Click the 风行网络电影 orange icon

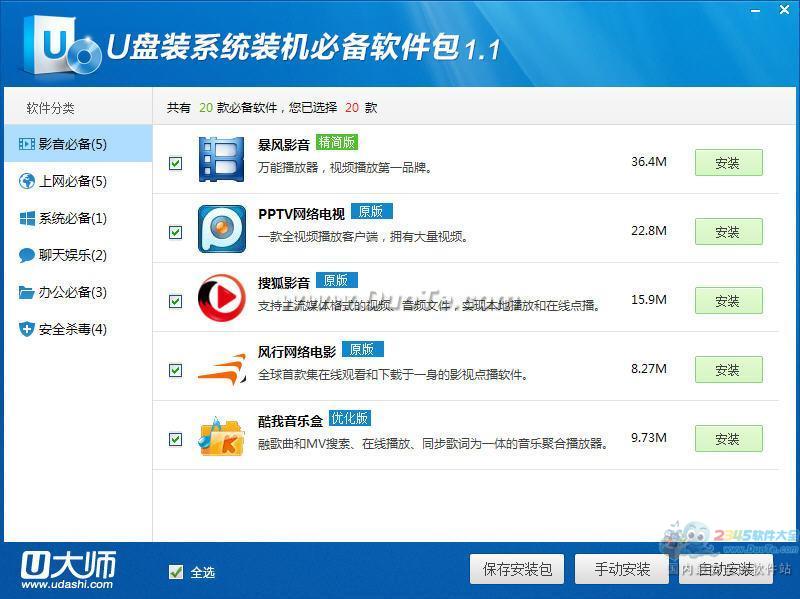coord(221,369)
